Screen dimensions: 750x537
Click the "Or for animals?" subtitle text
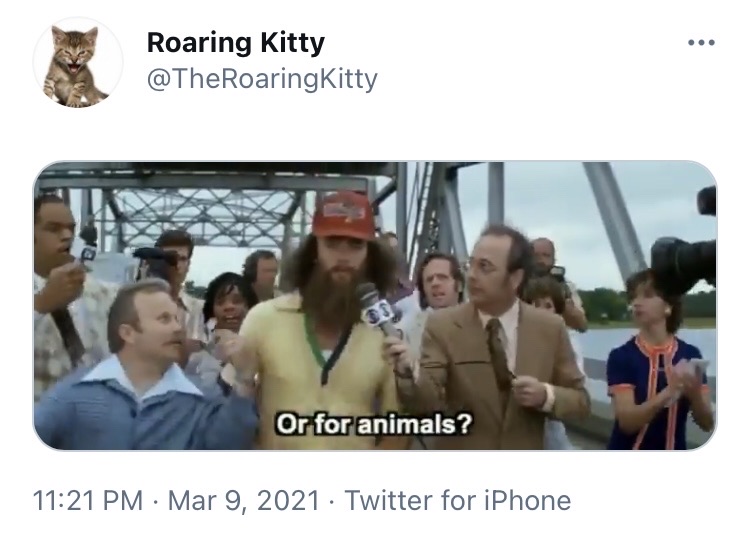(374, 424)
